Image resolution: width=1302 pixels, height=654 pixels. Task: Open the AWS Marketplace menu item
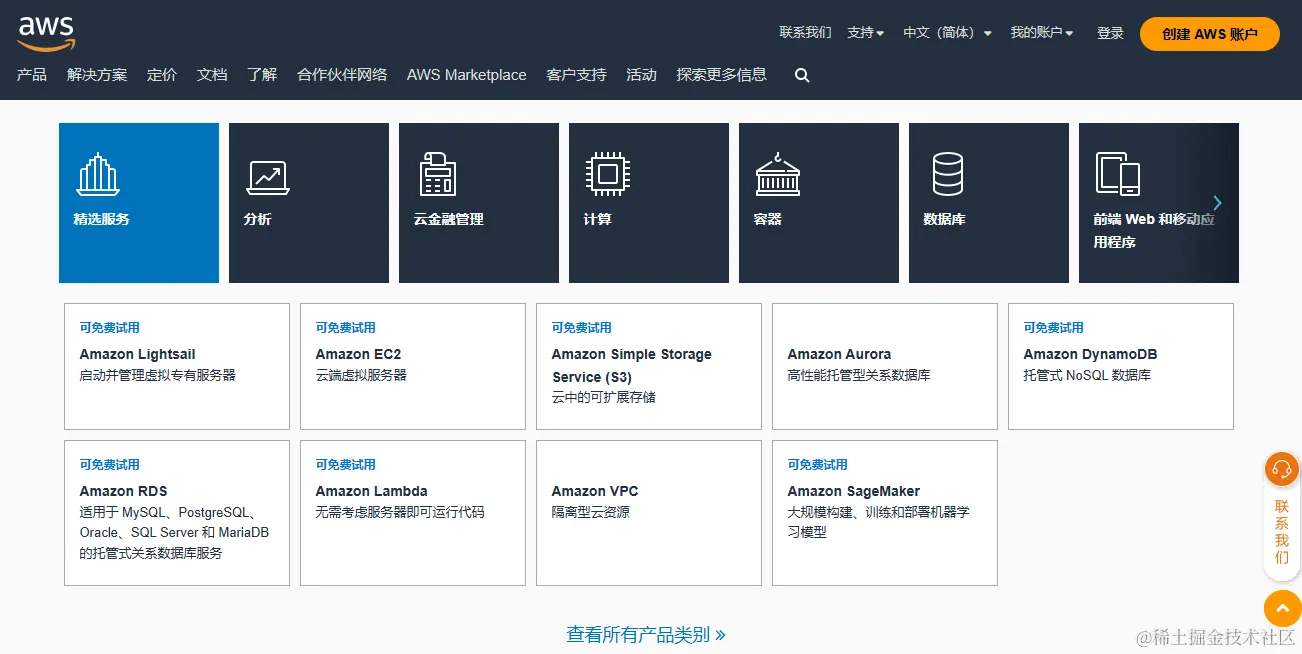click(x=466, y=75)
